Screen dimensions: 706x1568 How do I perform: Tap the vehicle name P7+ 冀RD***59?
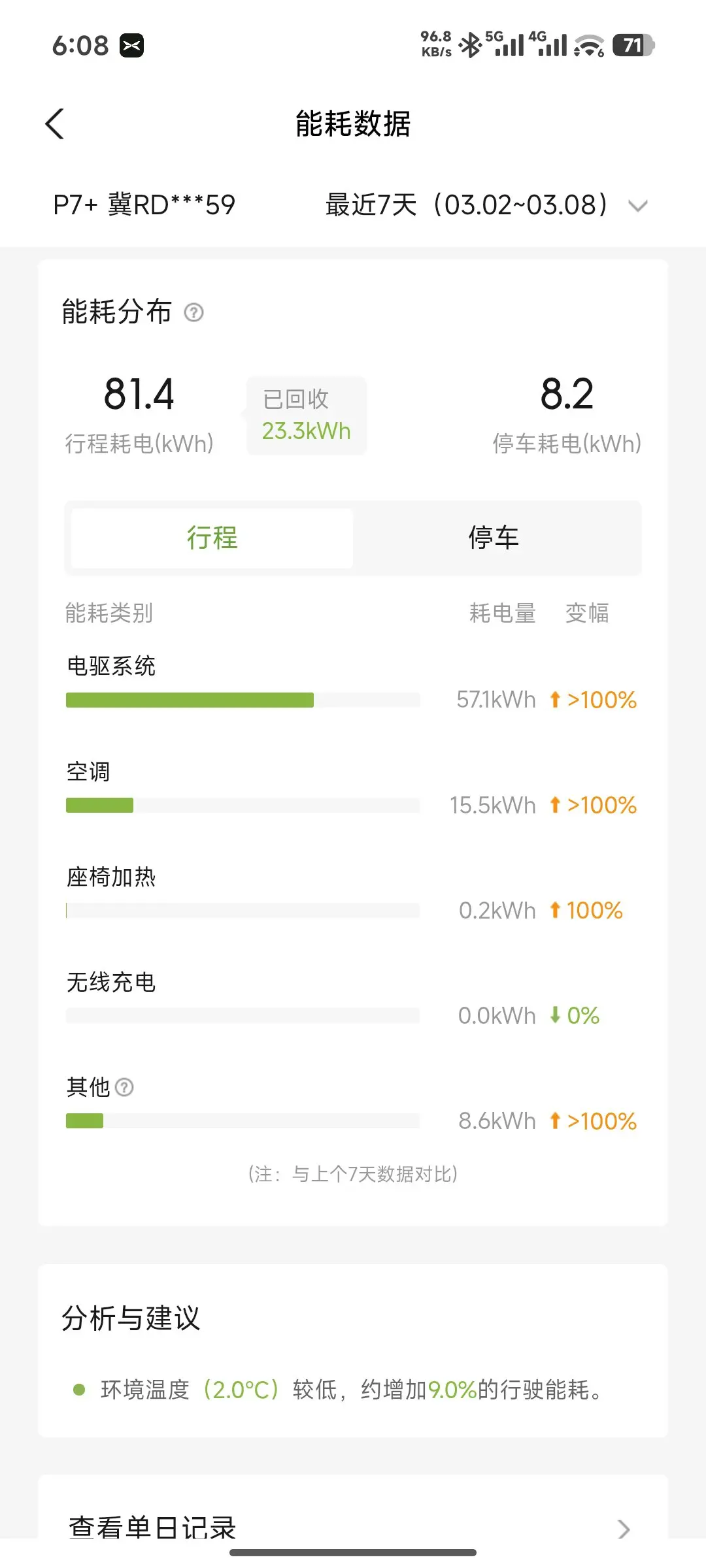click(x=144, y=205)
